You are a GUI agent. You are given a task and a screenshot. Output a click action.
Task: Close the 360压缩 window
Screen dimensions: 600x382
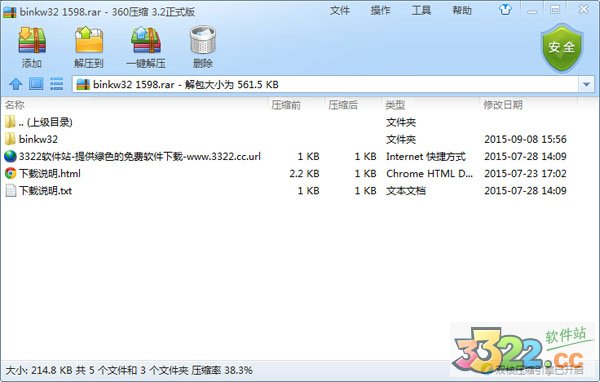tap(584, 10)
